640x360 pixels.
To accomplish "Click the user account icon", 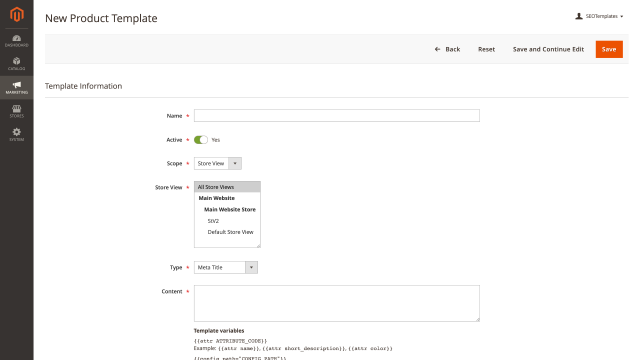I will point(579,16).
